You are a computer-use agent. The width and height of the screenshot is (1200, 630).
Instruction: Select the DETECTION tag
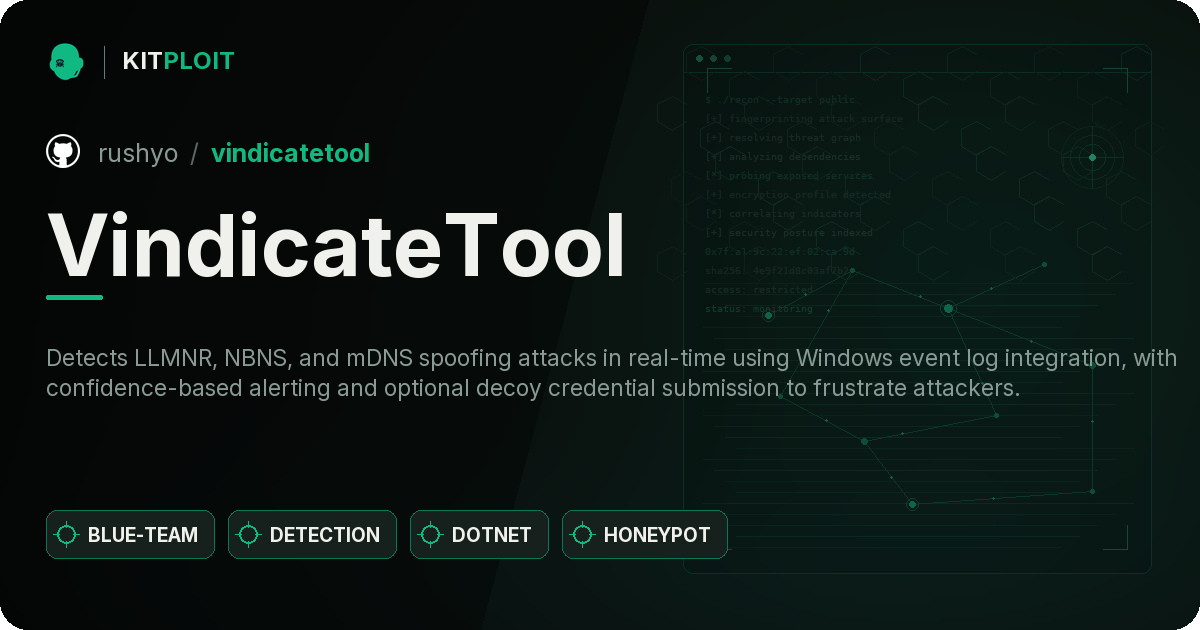(312, 535)
